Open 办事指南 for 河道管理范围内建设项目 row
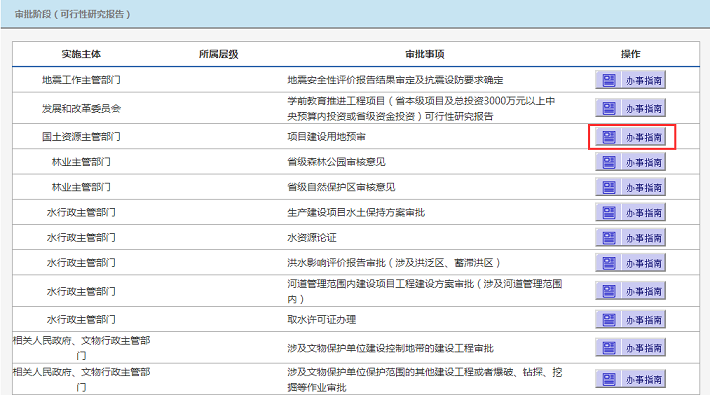 (630, 291)
